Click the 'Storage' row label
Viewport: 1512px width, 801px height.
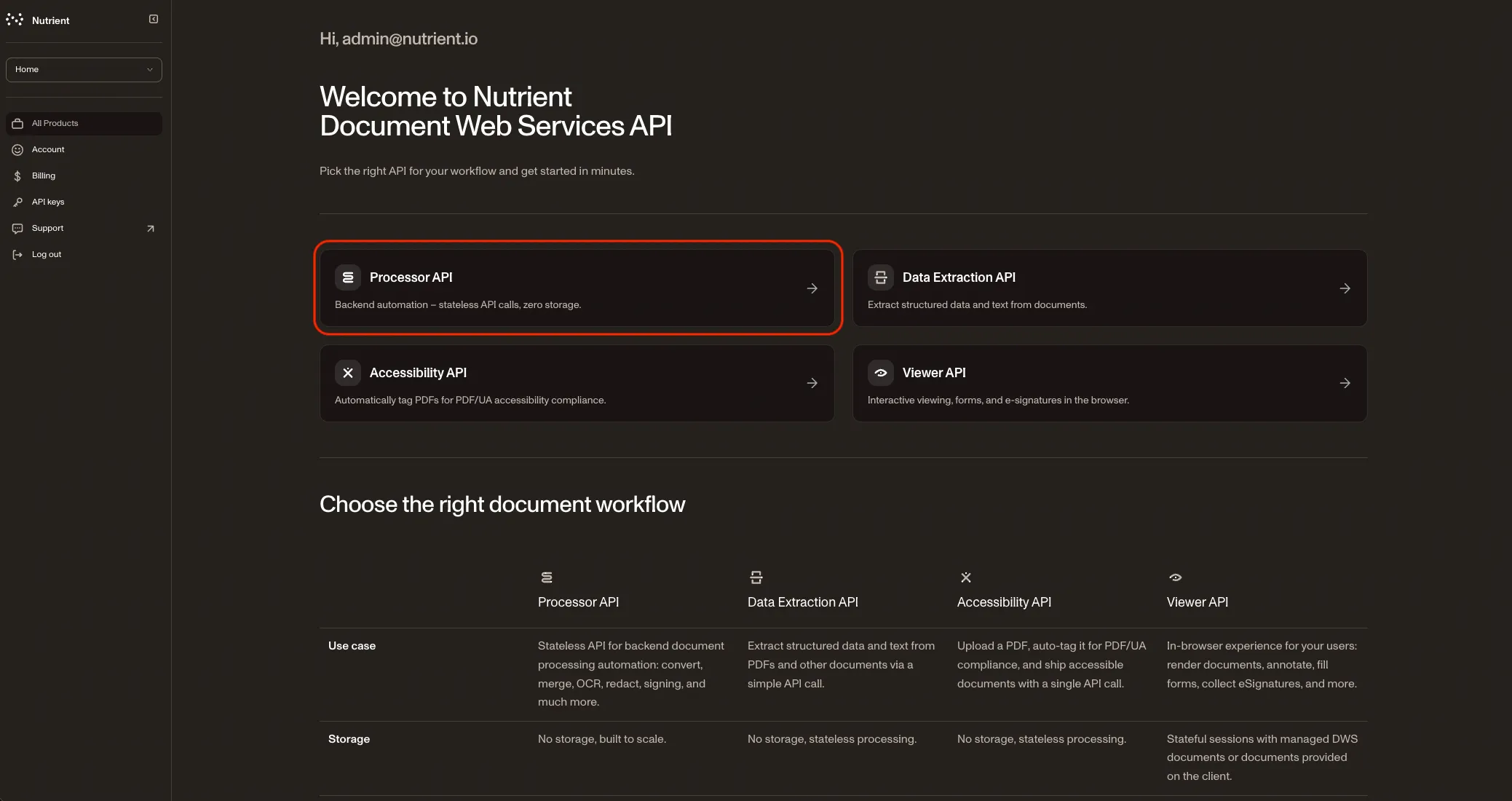coord(349,739)
